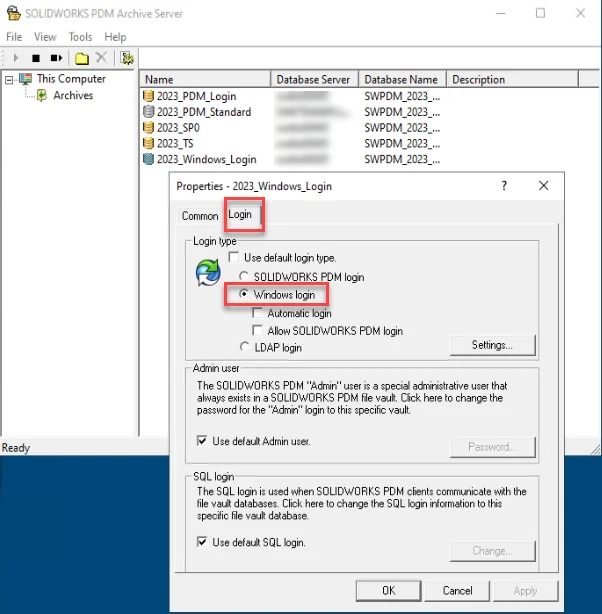Click OK in Properties dialog

click(x=389, y=591)
